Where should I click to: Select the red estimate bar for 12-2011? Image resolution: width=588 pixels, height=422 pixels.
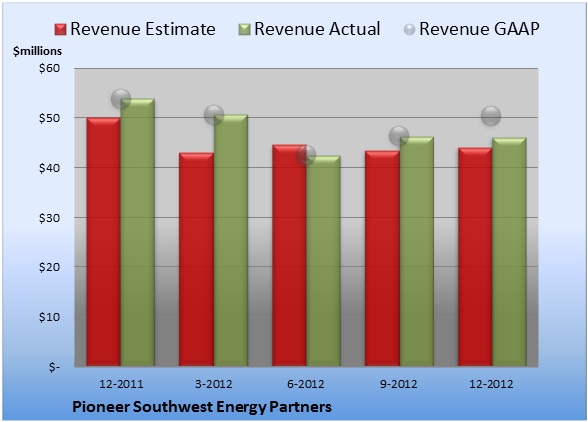(x=104, y=242)
